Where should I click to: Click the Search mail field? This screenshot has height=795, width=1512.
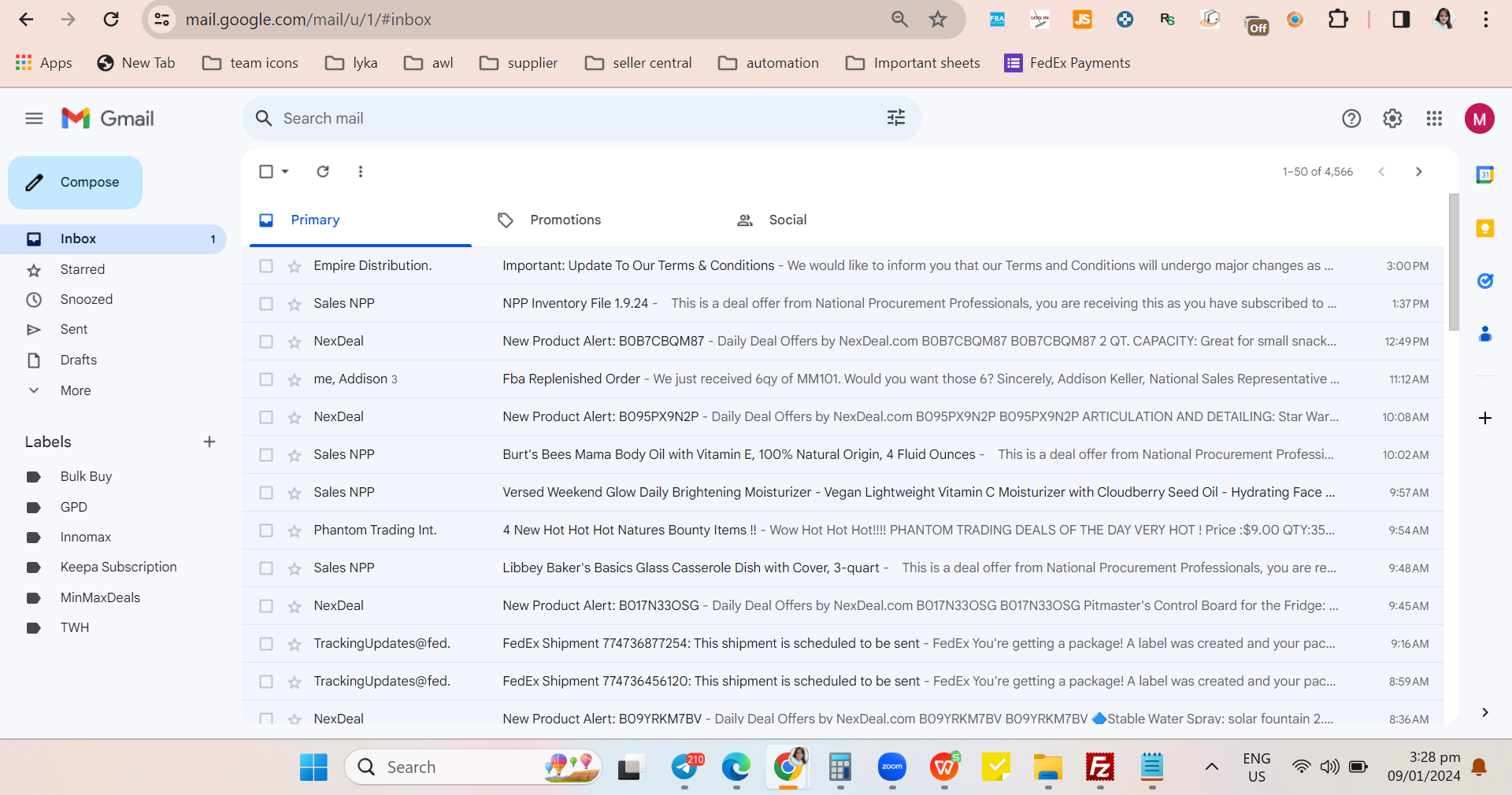point(582,119)
